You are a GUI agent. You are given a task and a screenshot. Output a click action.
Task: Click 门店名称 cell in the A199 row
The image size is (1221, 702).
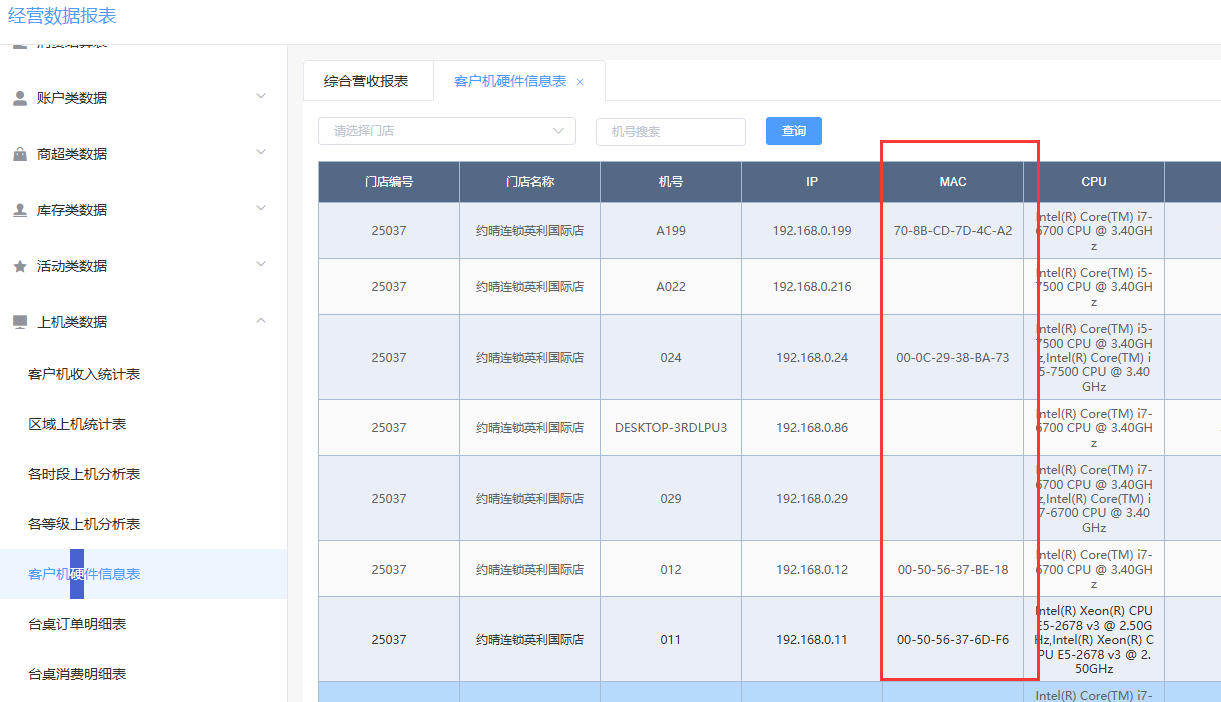tap(530, 231)
